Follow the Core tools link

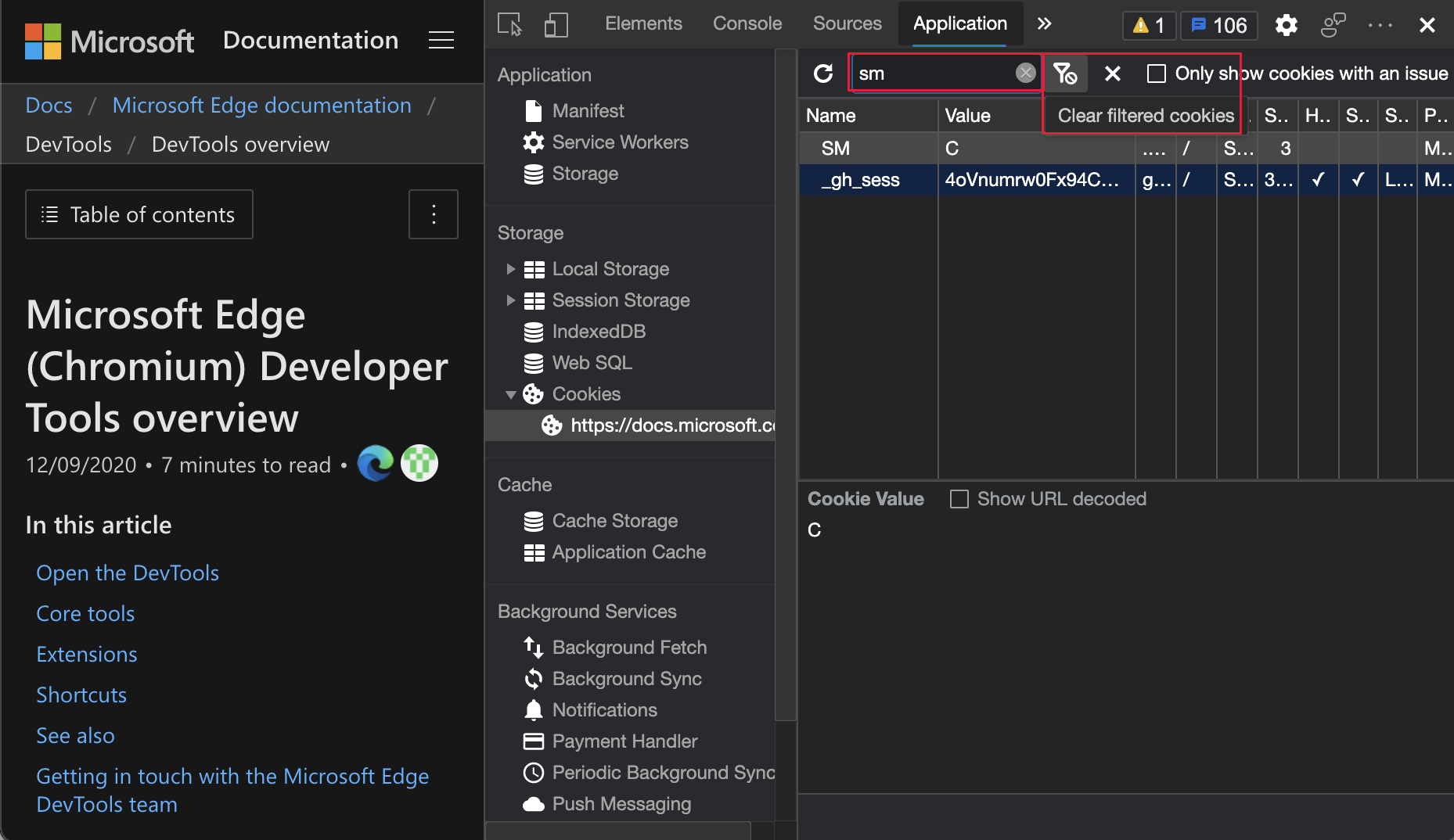coord(85,614)
